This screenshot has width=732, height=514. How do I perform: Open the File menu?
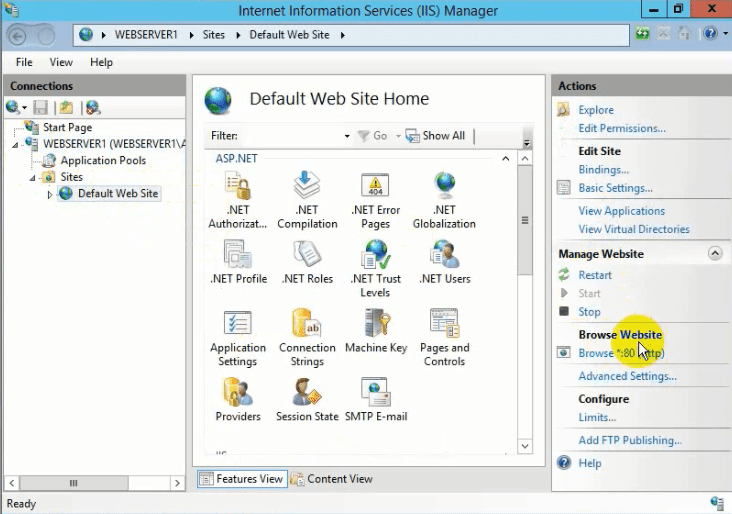pyautogui.click(x=24, y=62)
